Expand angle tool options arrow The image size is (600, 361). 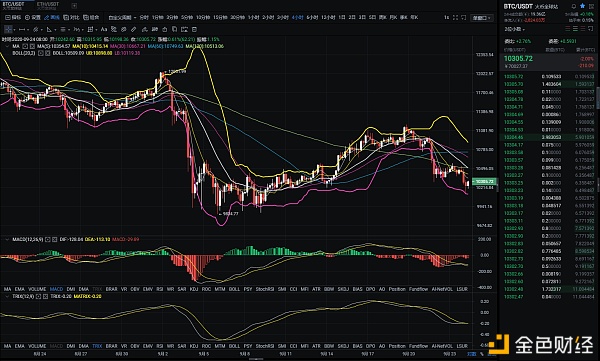pos(55,30)
